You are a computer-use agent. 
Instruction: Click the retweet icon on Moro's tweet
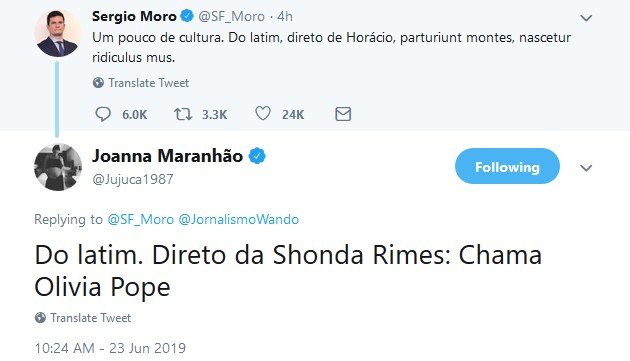click(183, 114)
